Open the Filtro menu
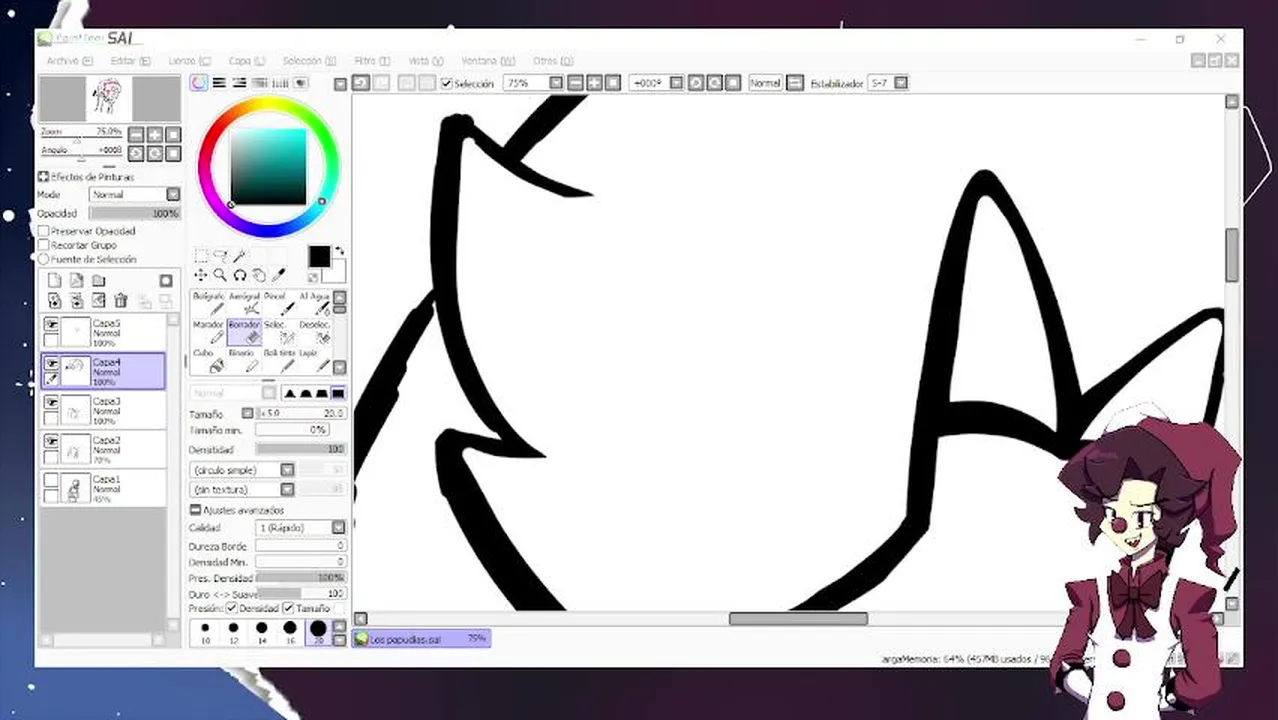The image size is (1278, 720). pos(372,61)
